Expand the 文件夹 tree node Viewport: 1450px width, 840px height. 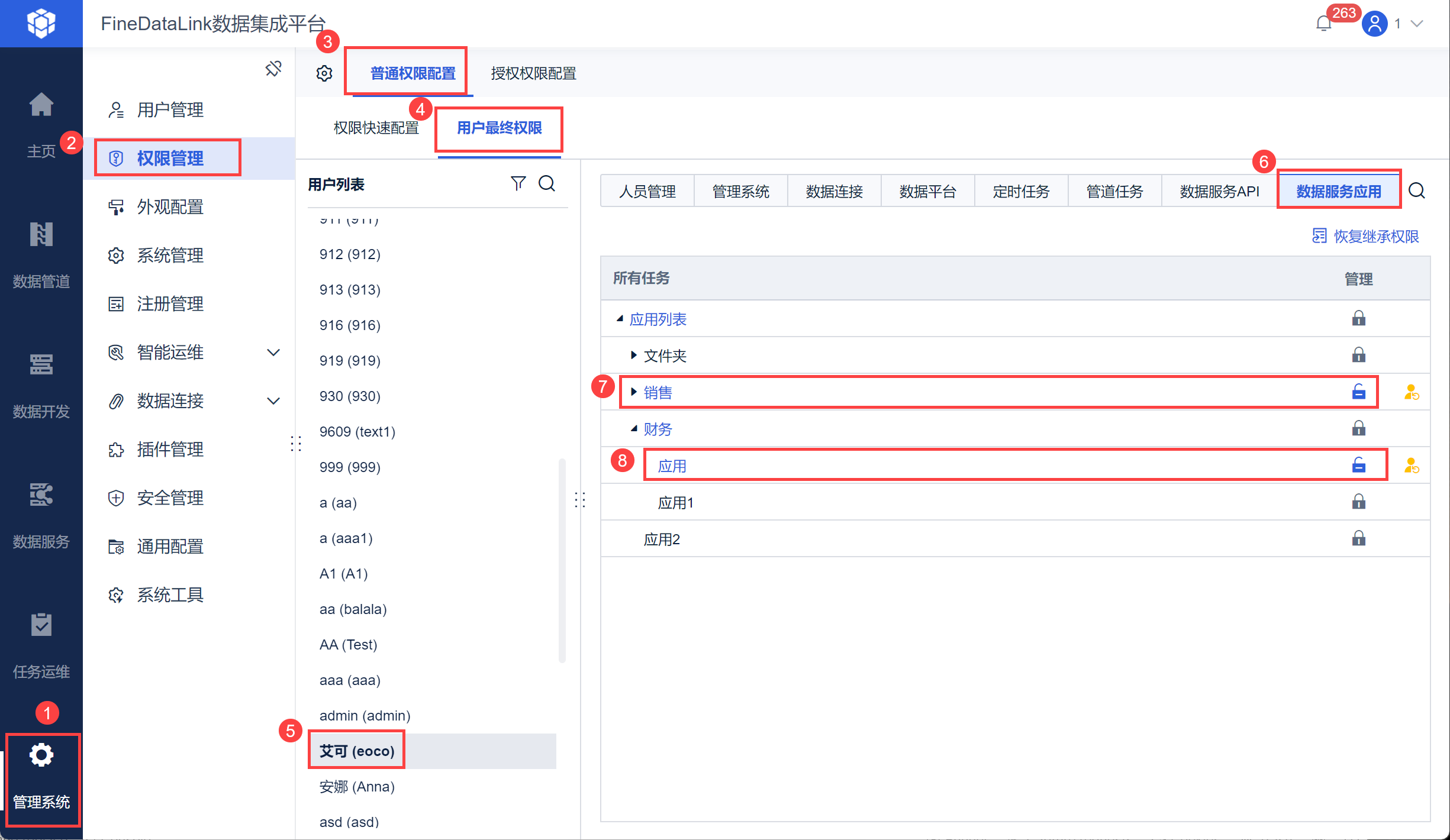click(633, 356)
